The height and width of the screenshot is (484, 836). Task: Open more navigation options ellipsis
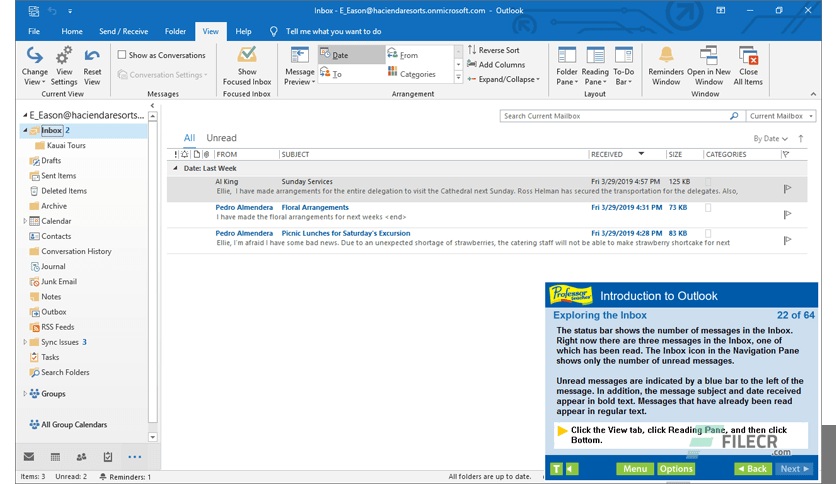click(x=135, y=457)
